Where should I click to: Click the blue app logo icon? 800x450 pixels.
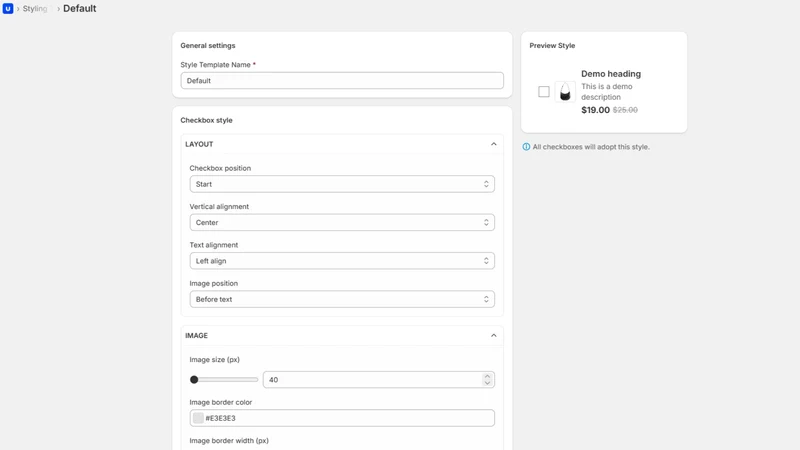[x=8, y=8]
